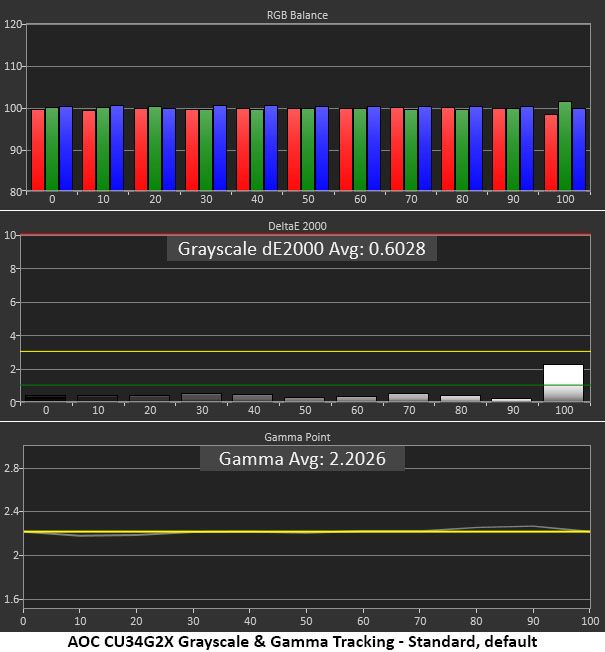
Task: Click the y-axis label 2.4 in Gamma chart
Action: coord(12,511)
